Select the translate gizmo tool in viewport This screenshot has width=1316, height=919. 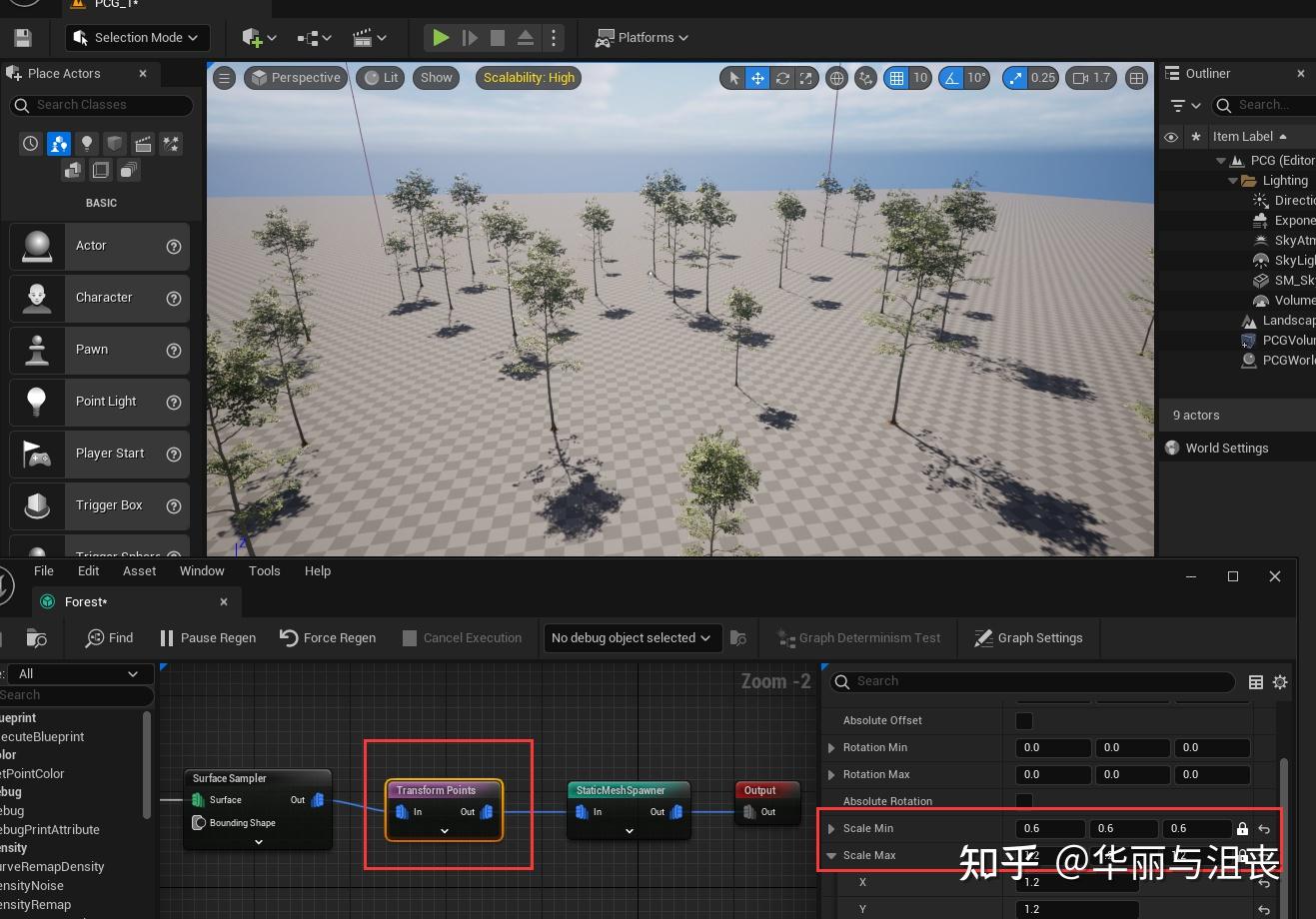[x=758, y=78]
